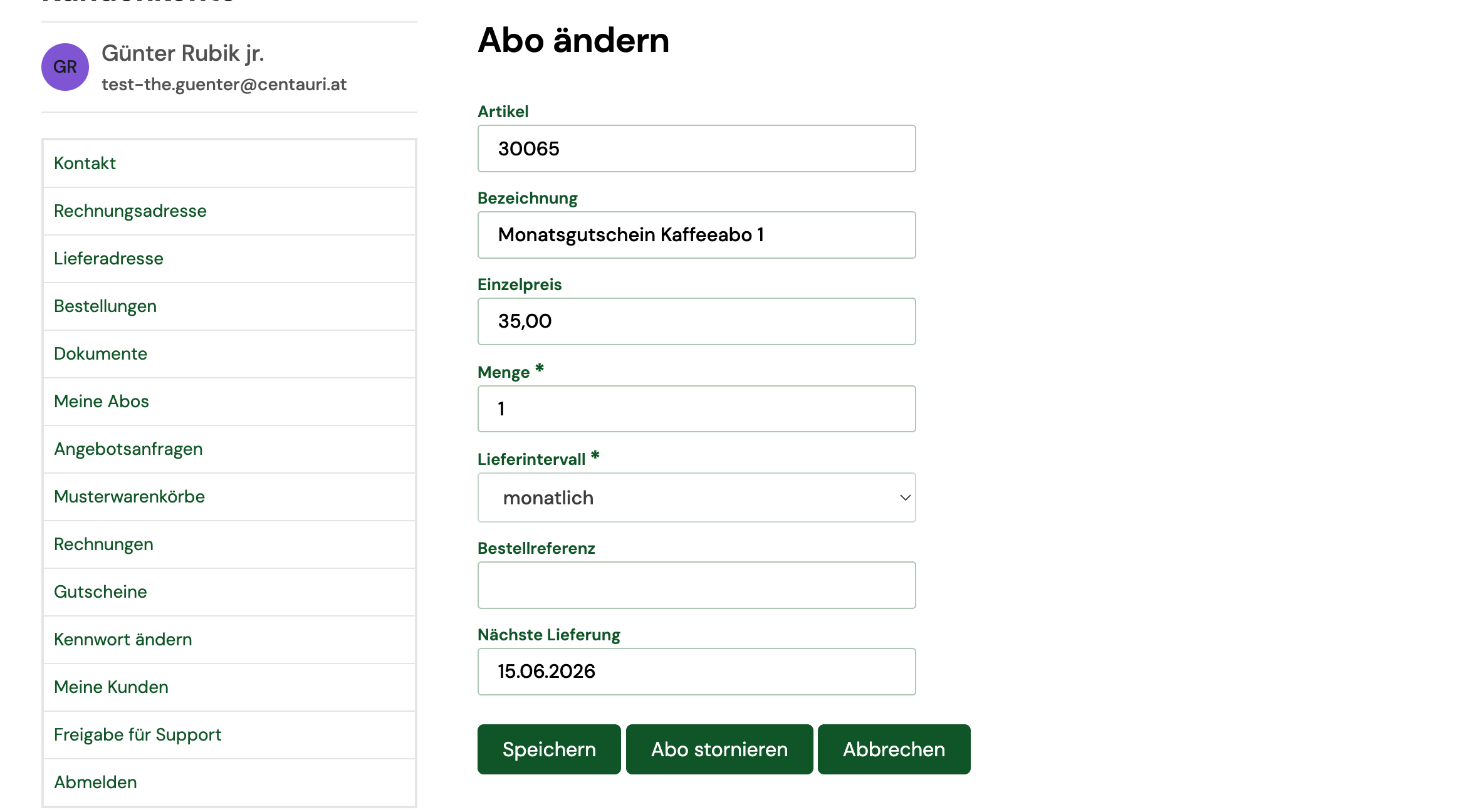Open the Kontakt menu item
Viewport: 1474px width, 812px height.
coord(229,164)
